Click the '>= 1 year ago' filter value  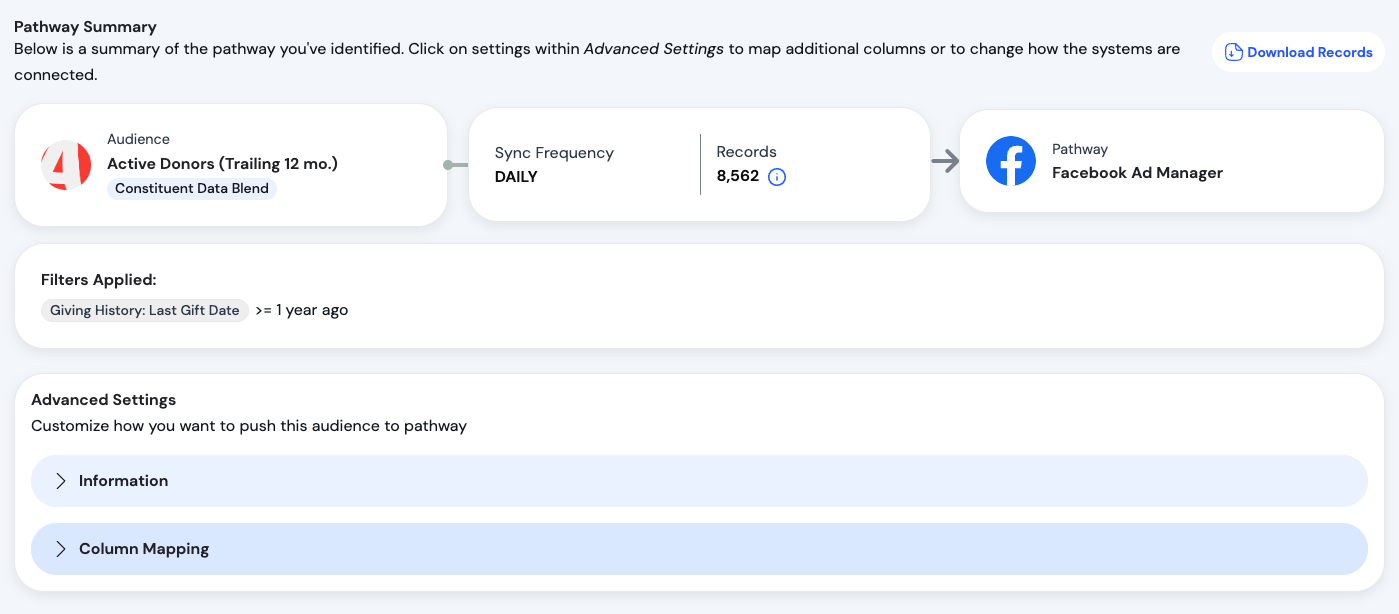[301, 310]
